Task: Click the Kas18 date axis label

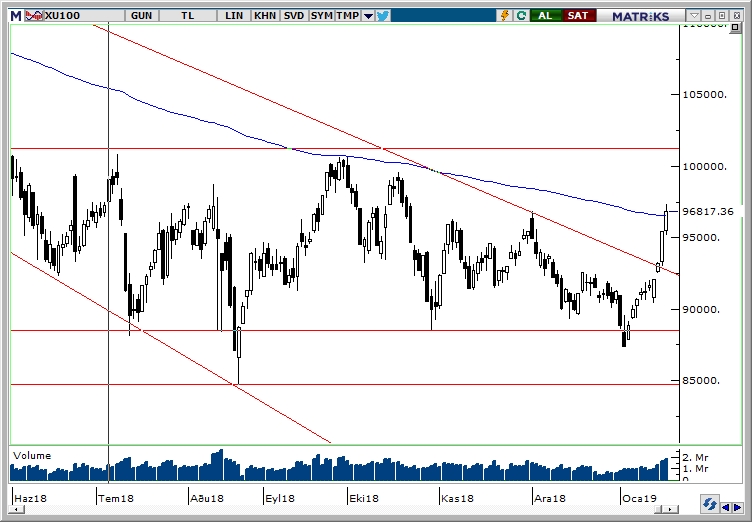Action: (x=457, y=498)
